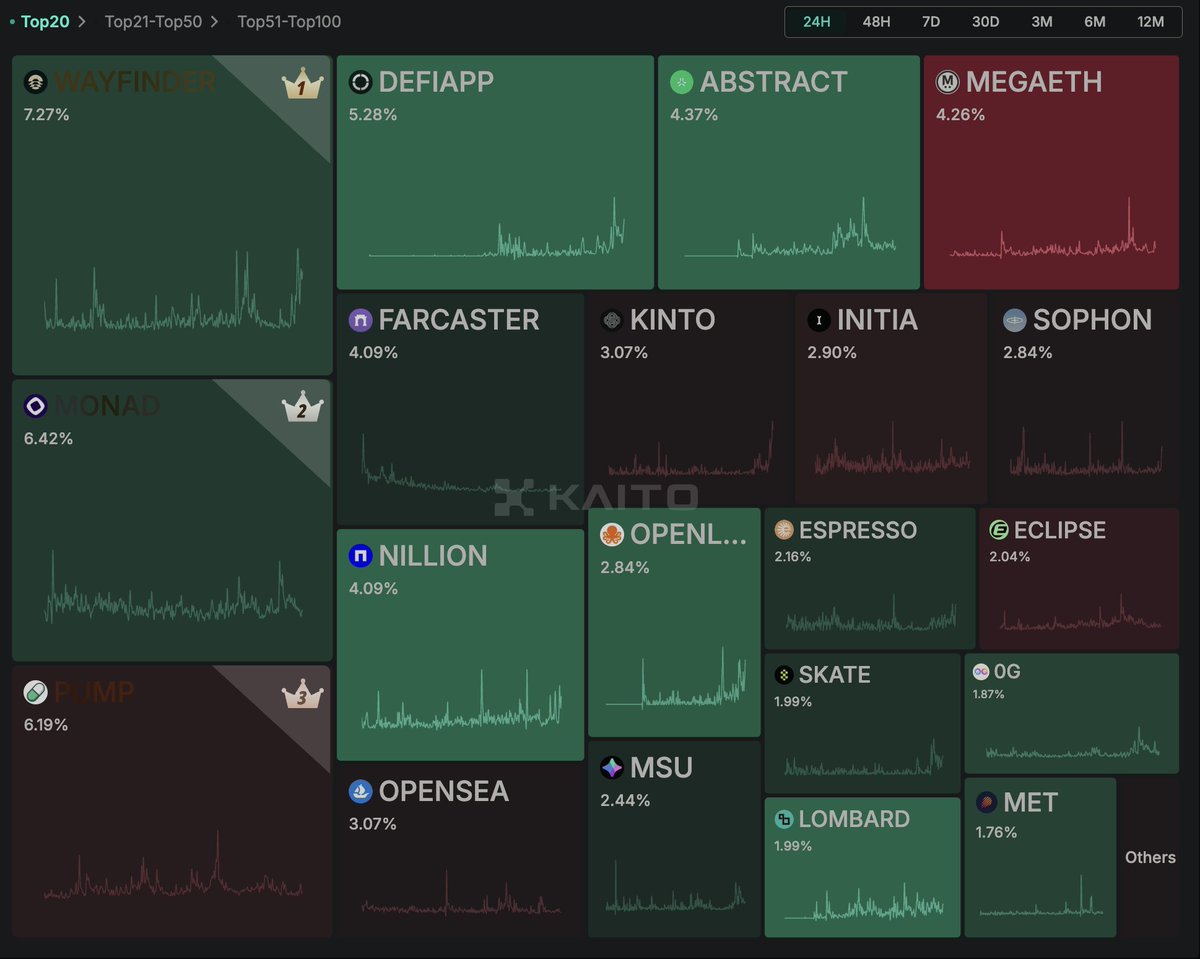Click the Espresso 2.16% value
This screenshot has width=1200, height=959.
point(793,556)
